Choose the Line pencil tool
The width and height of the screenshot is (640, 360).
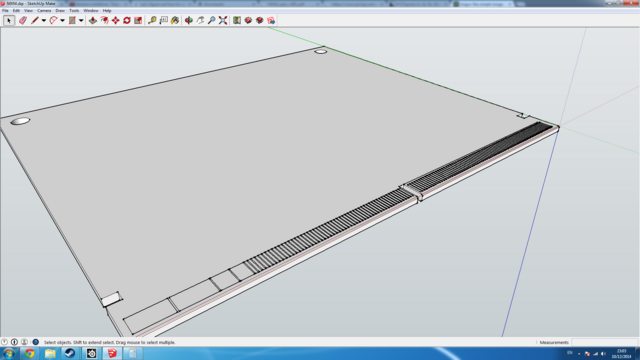pos(35,20)
